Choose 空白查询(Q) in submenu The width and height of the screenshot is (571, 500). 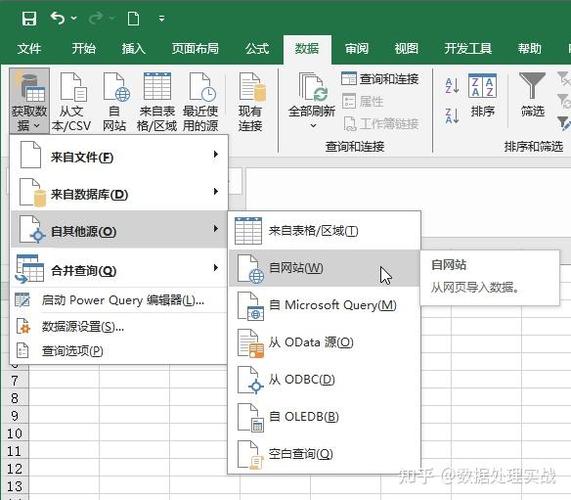(324, 454)
